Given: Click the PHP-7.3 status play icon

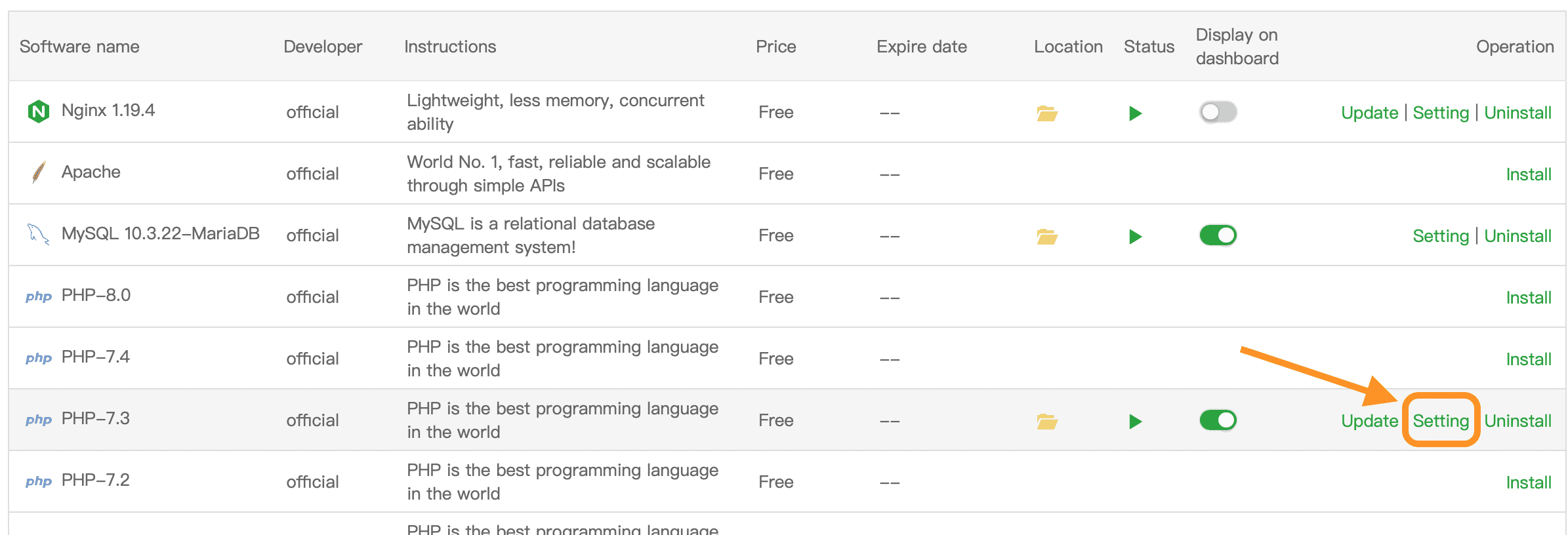Looking at the screenshot, I should coord(1135,421).
